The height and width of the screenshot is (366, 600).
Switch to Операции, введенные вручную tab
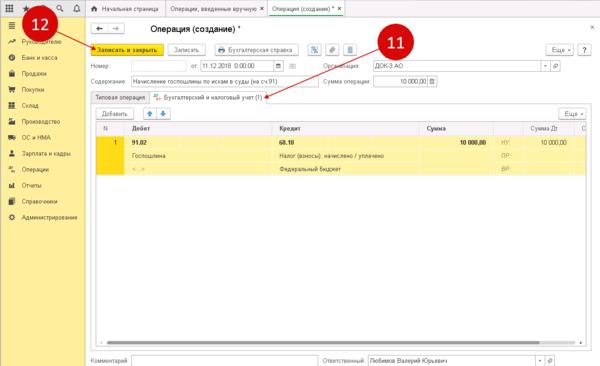coord(213,8)
